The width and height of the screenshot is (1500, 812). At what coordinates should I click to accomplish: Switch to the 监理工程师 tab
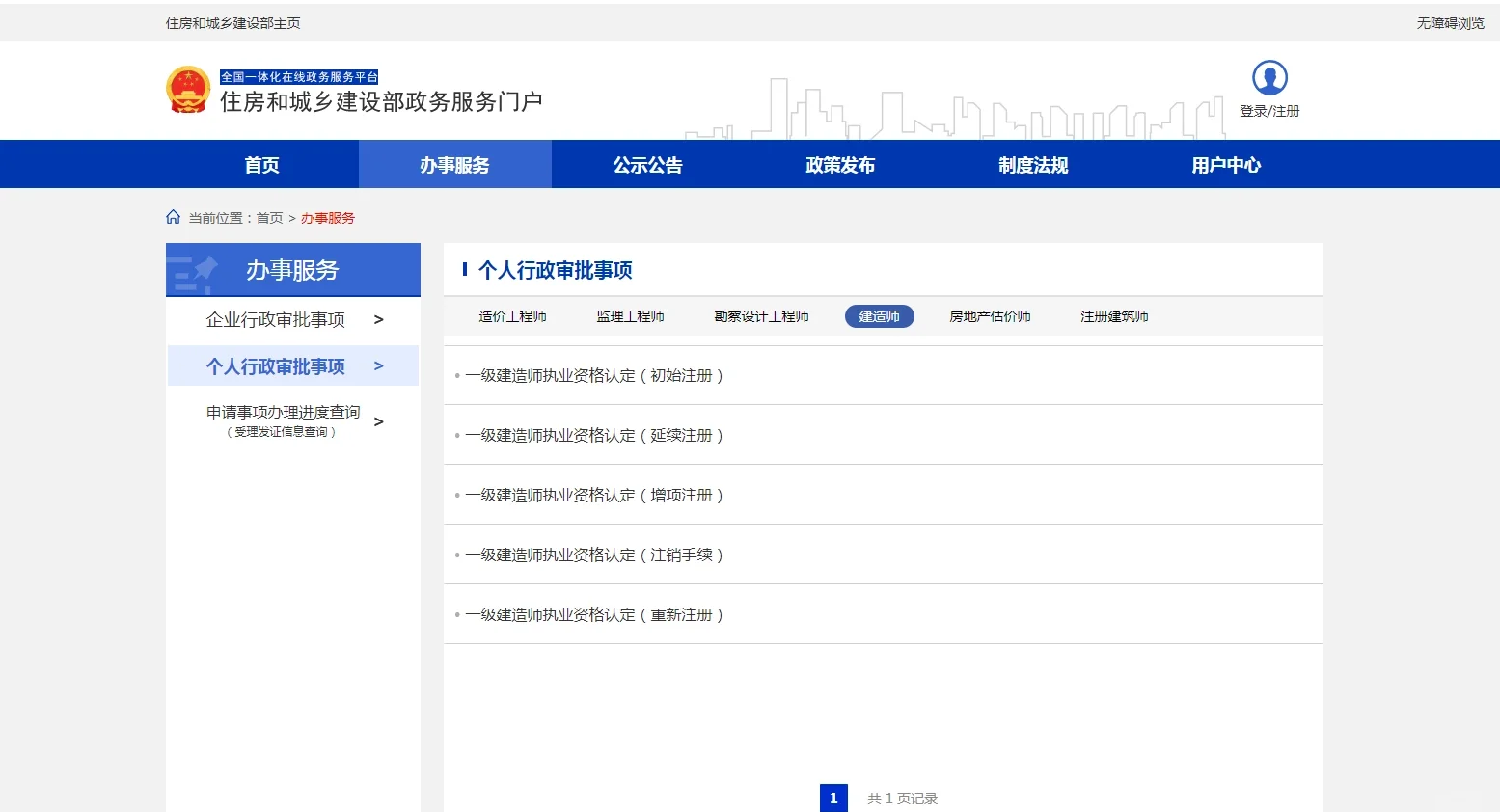630,315
